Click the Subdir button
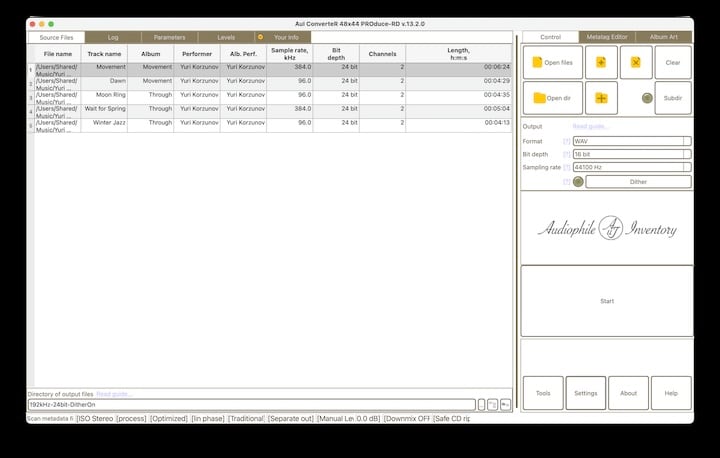Screen dimensions: 720x458 click(673, 98)
